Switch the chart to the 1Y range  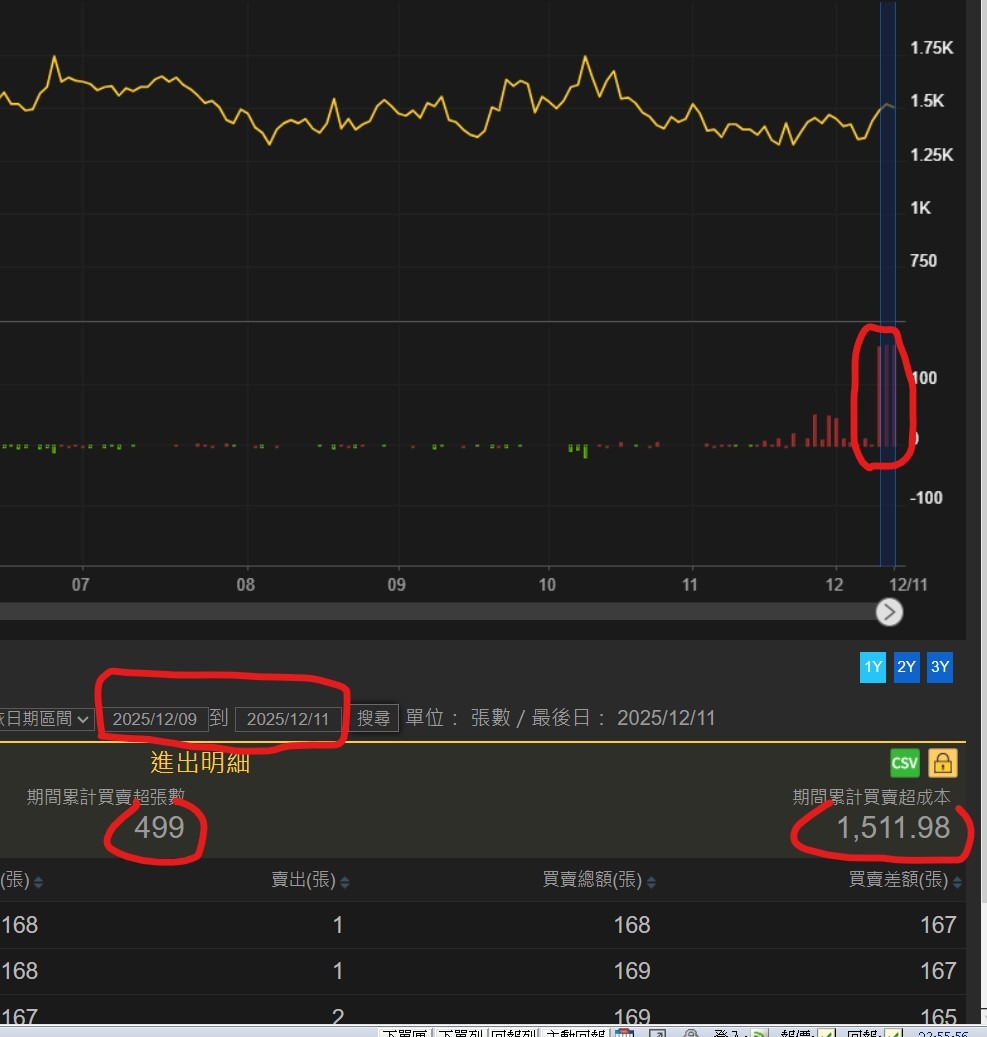click(x=873, y=667)
